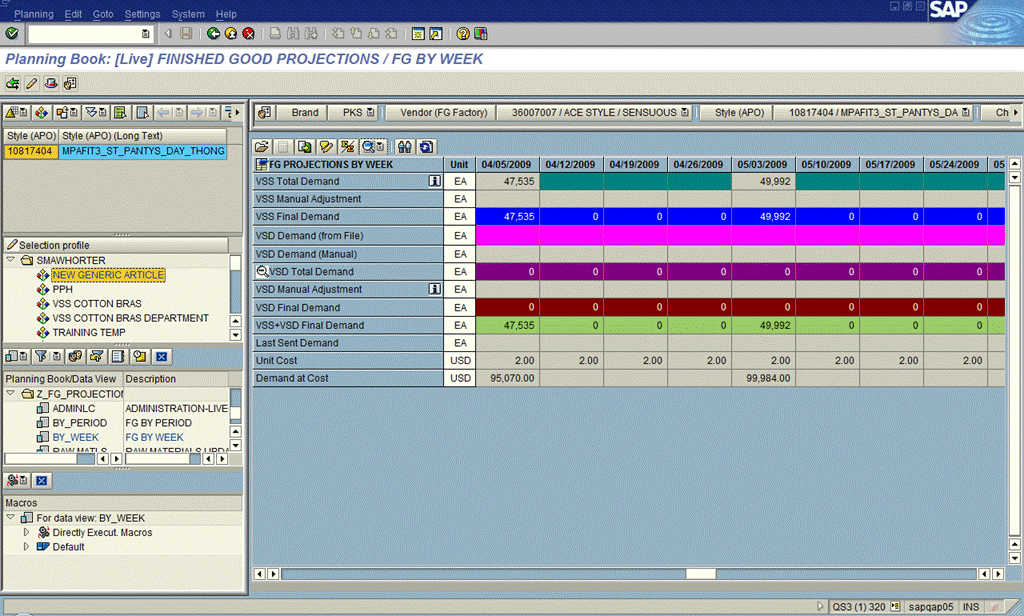
Task: Collapse For data view: BY_WEEK node
Action: tap(10, 517)
